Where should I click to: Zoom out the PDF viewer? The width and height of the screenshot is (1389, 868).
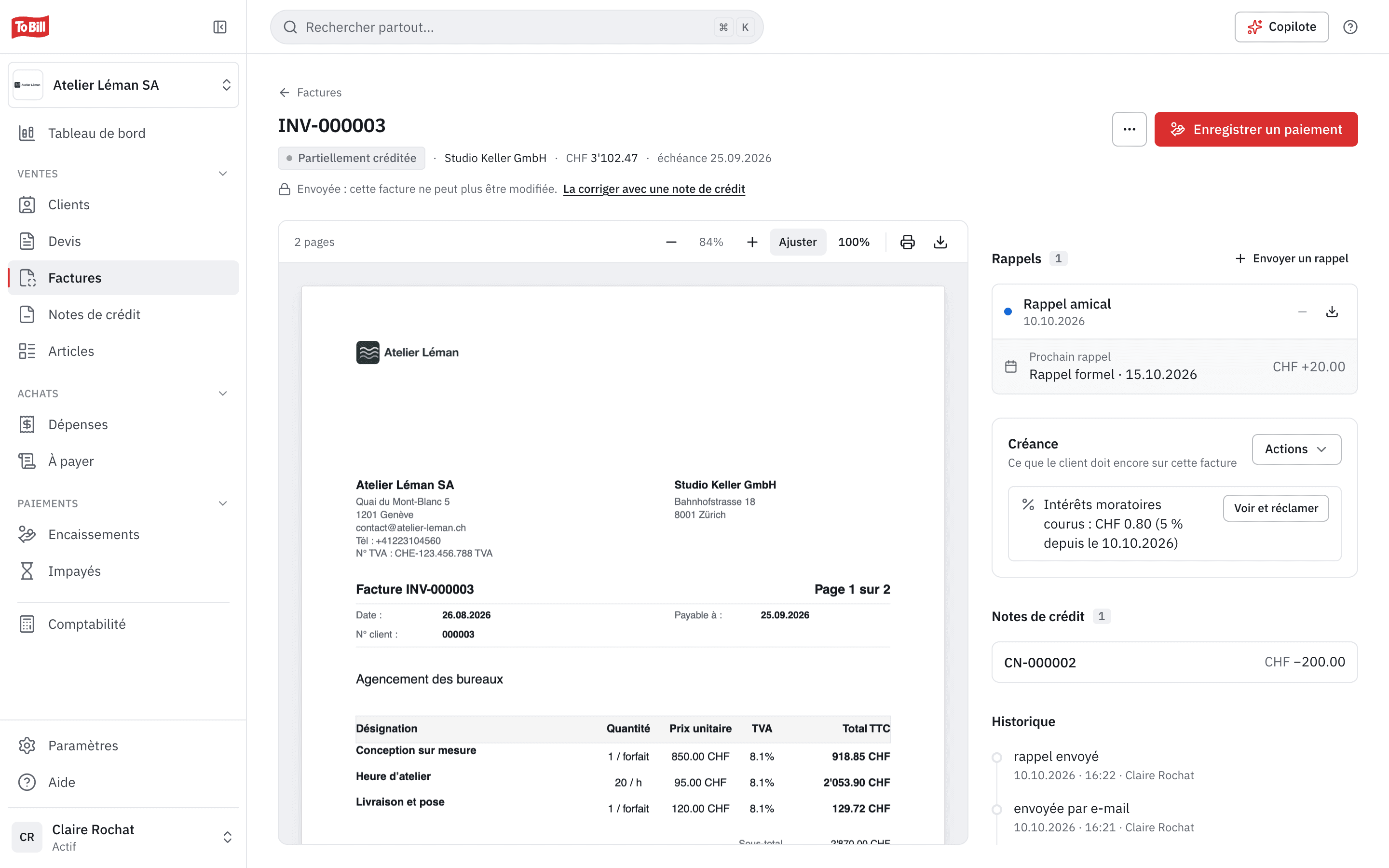point(671,242)
